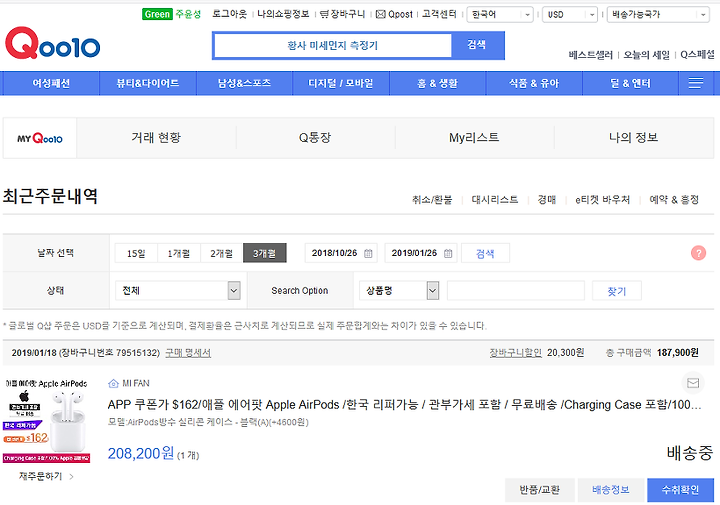Select the 1개월 date range
Screen dimensions: 720x505
coord(179,253)
